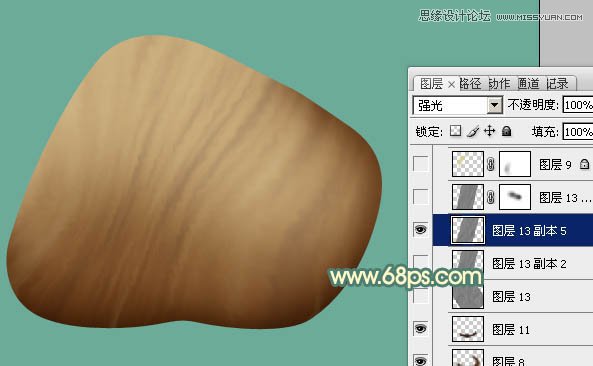
Task: Click link chain icon on 图层 9
Action: click(491, 164)
